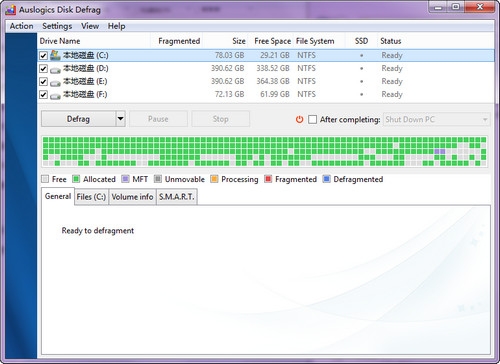This screenshot has width=500, height=364.
Task: Click the Auslogics app icon in title bar
Action: [x=11, y=10]
